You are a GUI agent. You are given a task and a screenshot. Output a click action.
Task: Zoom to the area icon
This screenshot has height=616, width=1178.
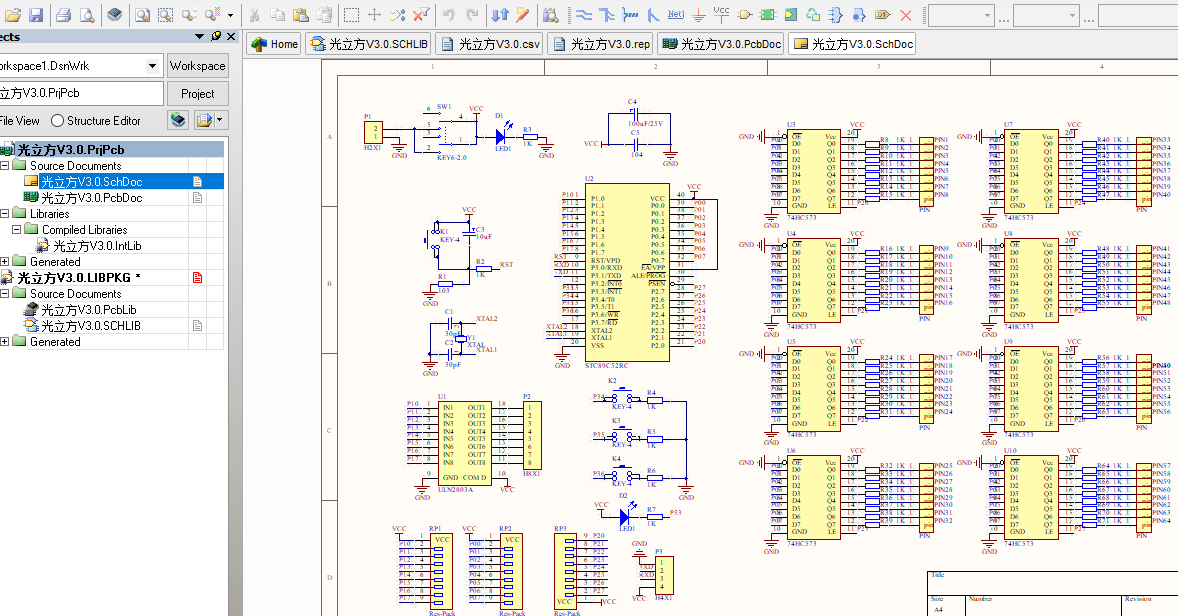coord(165,14)
